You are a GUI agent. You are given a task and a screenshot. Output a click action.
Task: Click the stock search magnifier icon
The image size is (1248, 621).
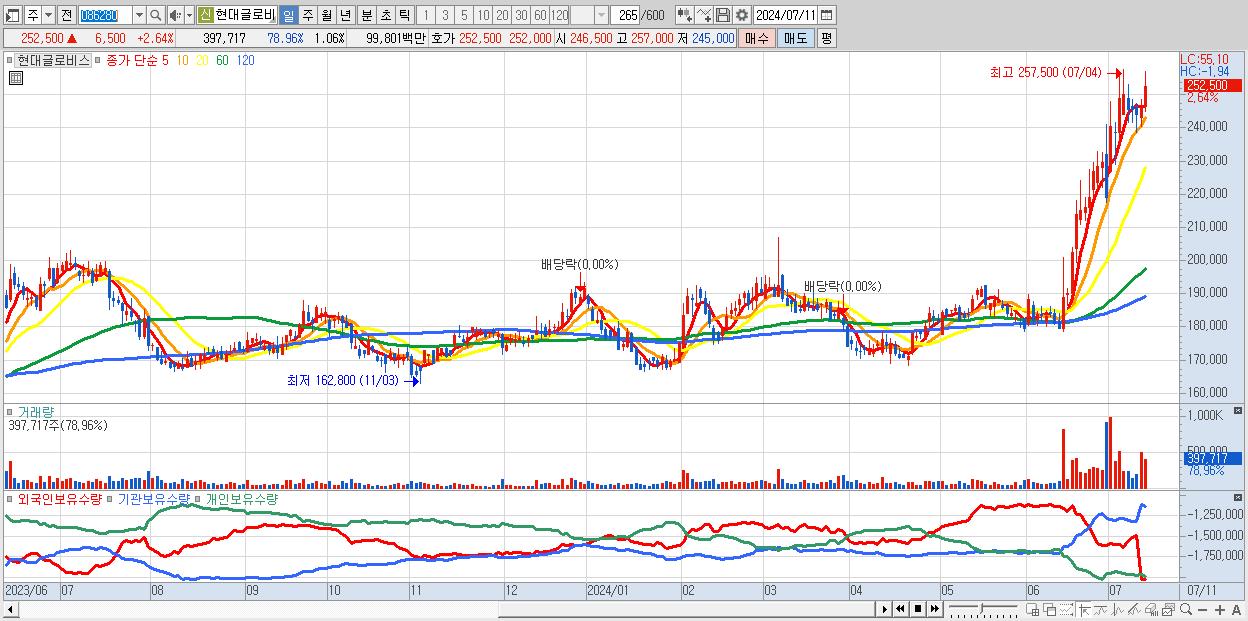[155, 15]
